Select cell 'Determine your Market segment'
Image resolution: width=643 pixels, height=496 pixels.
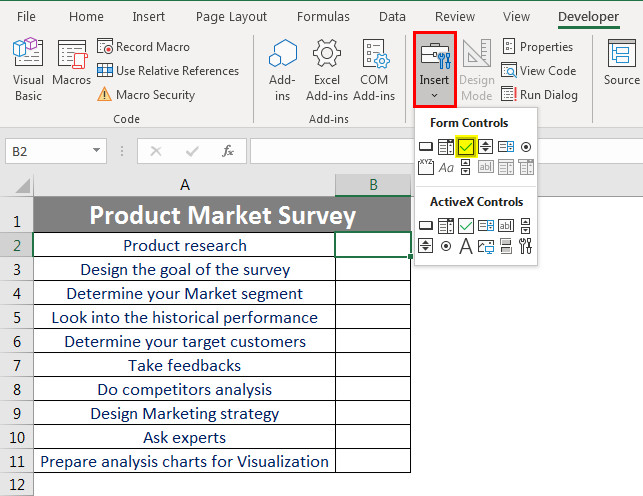click(185, 293)
